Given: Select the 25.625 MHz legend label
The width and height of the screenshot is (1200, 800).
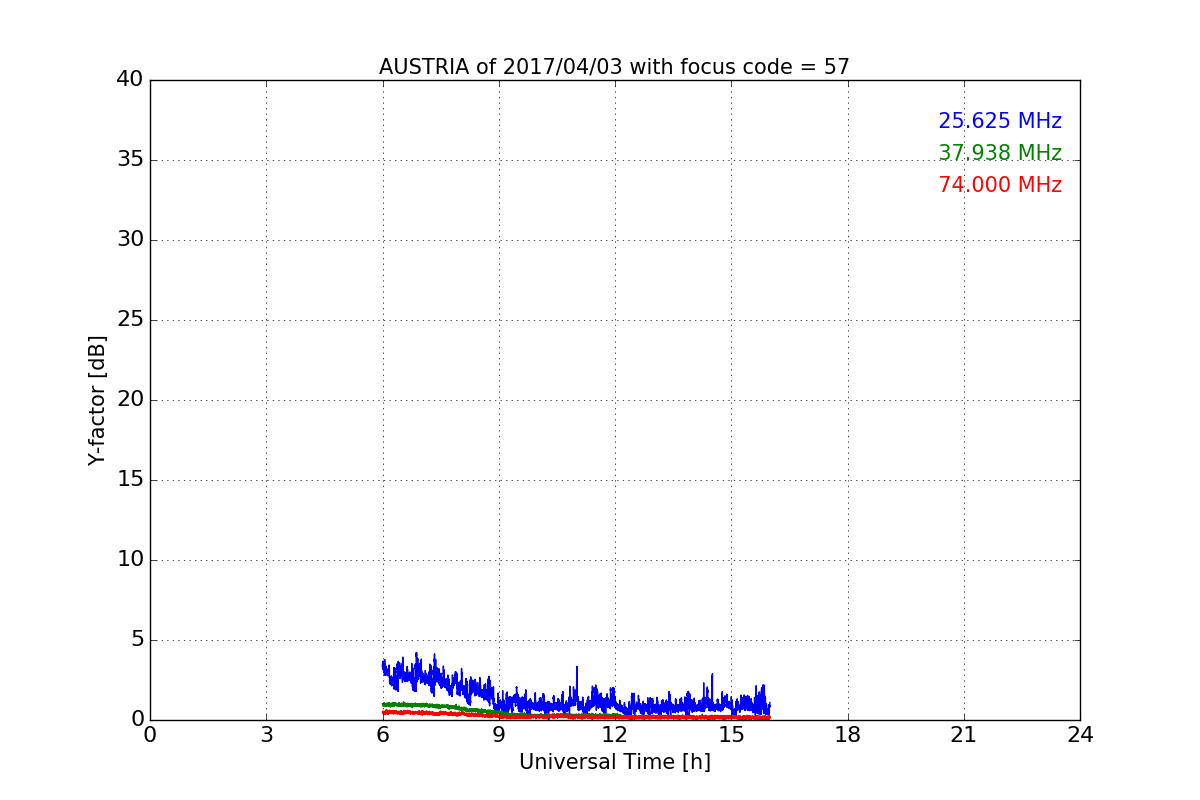Looking at the screenshot, I should 1000,121.
